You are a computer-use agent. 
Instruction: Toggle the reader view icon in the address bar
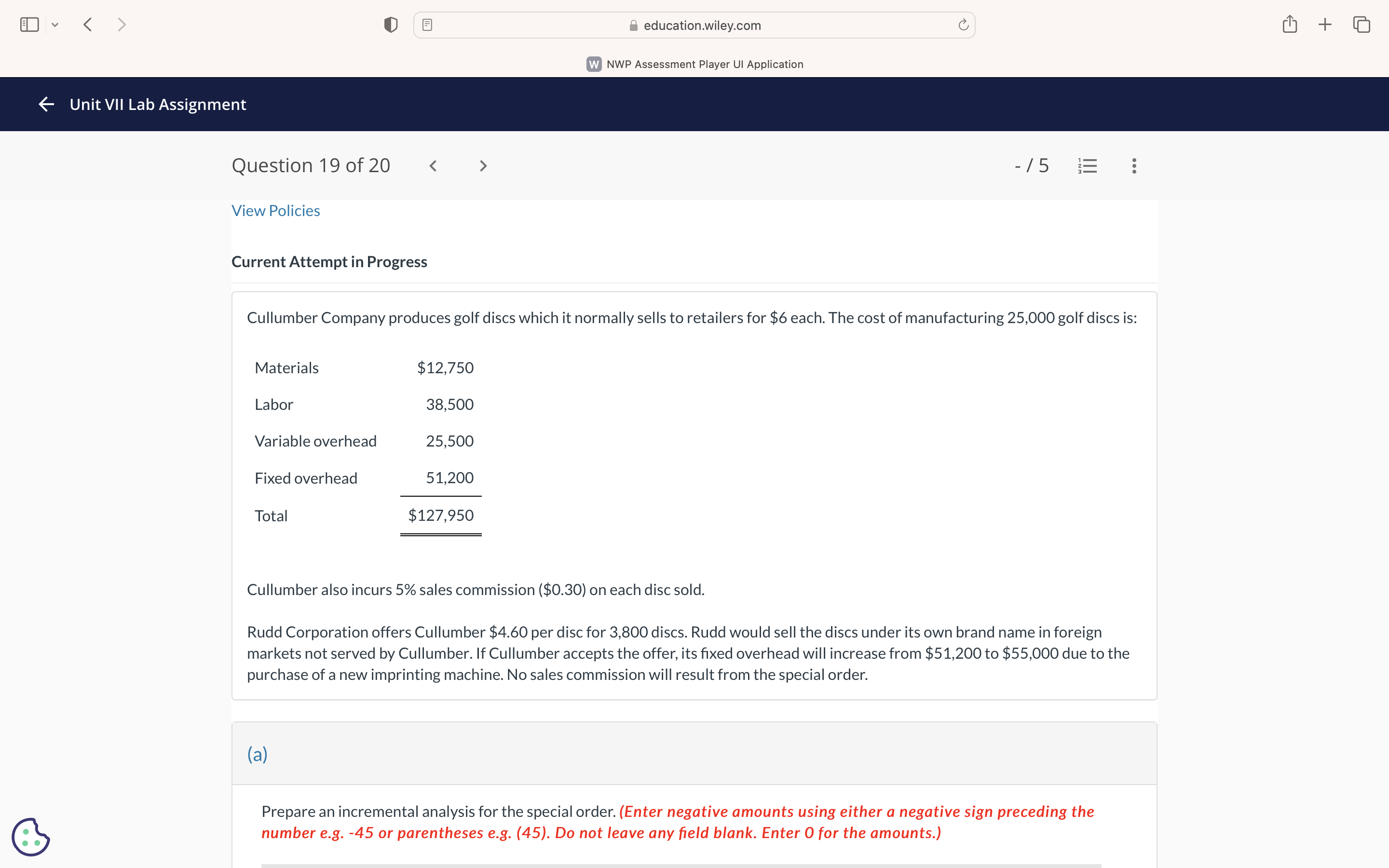(x=427, y=25)
